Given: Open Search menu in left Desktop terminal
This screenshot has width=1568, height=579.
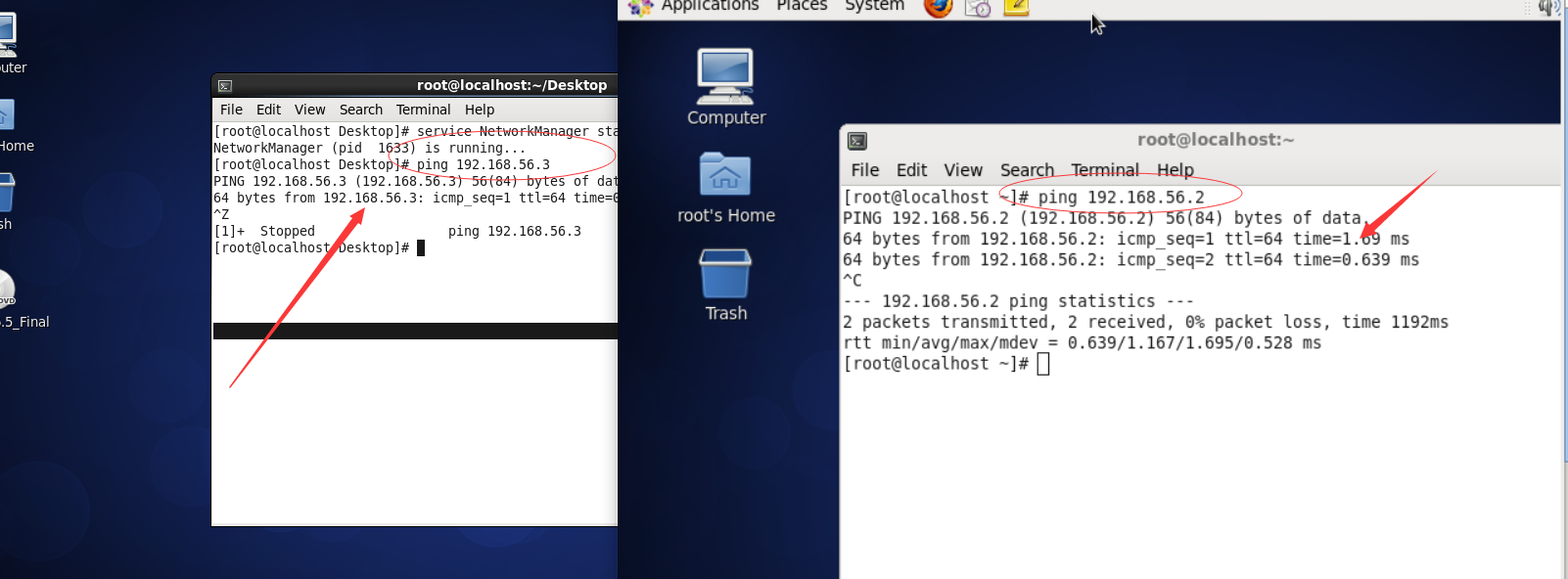Looking at the screenshot, I should pos(361,110).
